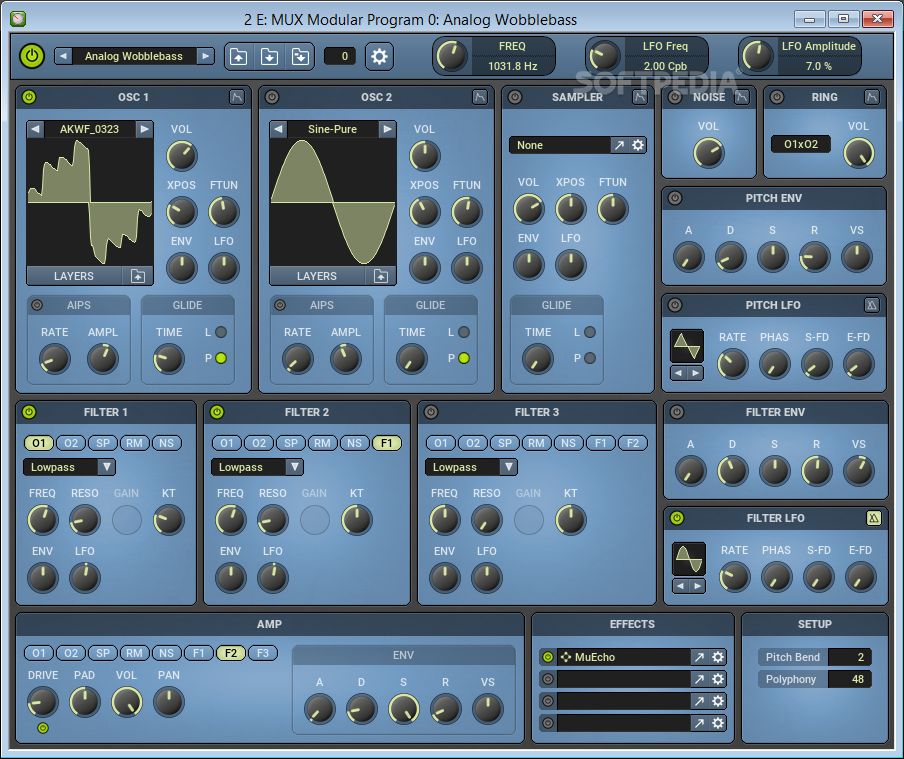Open the OSC 1 envelope graph icon
Image resolution: width=904 pixels, height=759 pixels.
pyautogui.click(x=237, y=97)
